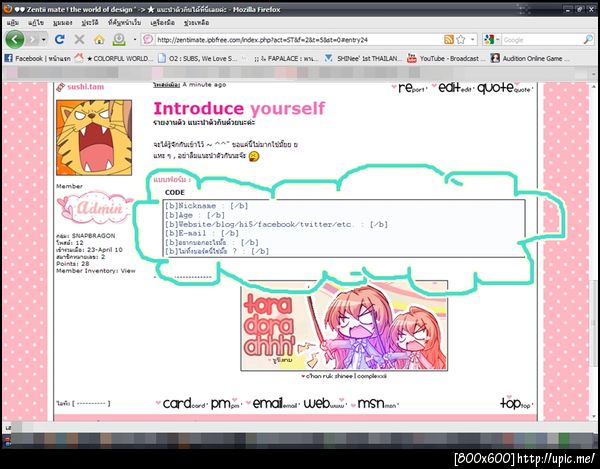Viewport: 600px width, 469px height.
Task: Open the O2 : SUBS bookmark
Action: point(198,59)
